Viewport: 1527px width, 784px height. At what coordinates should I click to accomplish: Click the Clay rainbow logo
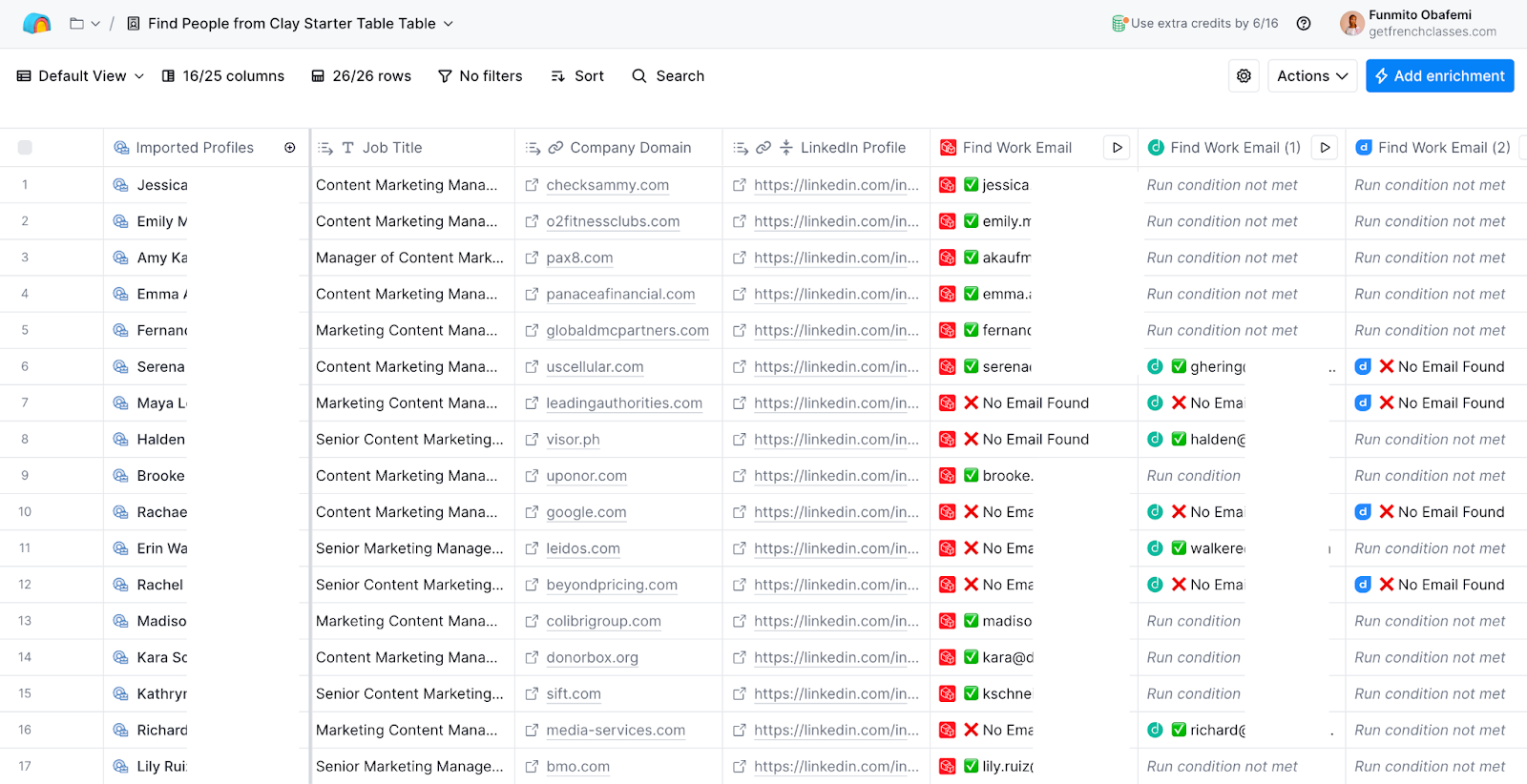tap(36, 24)
